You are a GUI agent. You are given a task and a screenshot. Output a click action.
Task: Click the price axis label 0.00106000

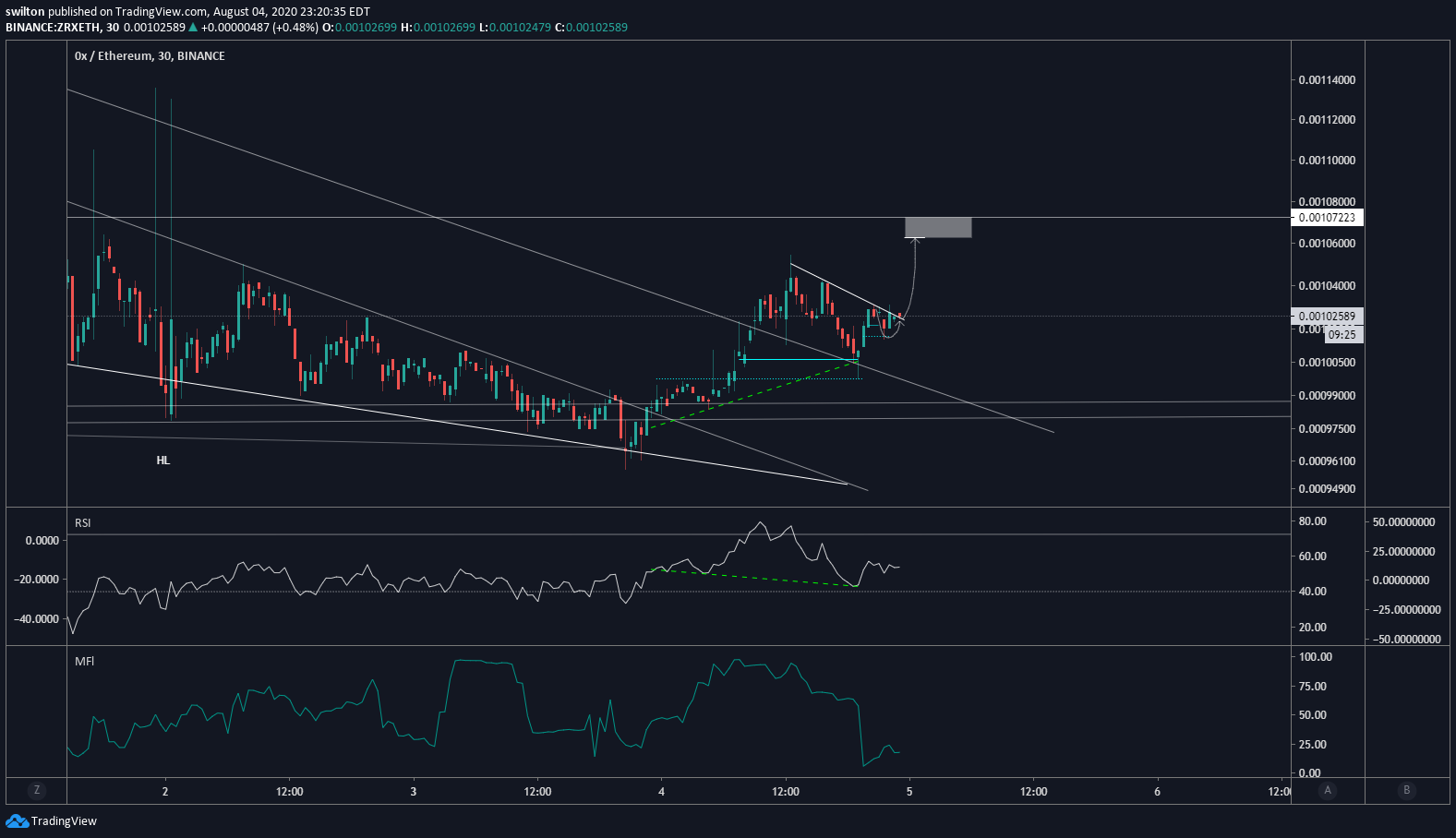(1327, 244)
